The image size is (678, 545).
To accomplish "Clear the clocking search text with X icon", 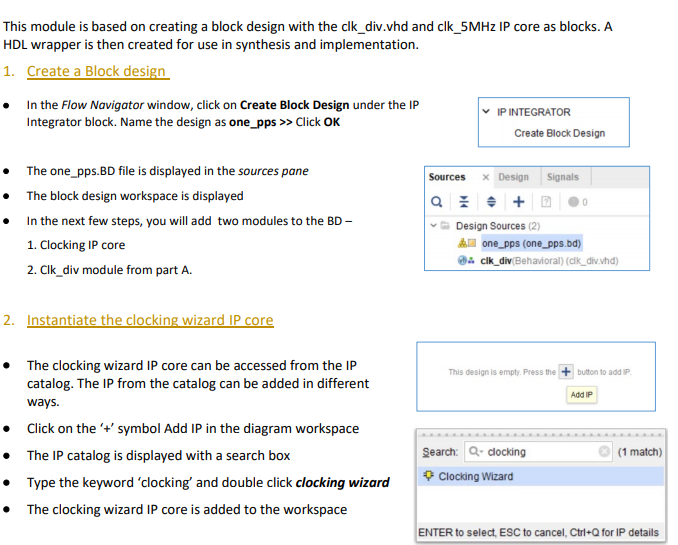I will pos(604,452).
